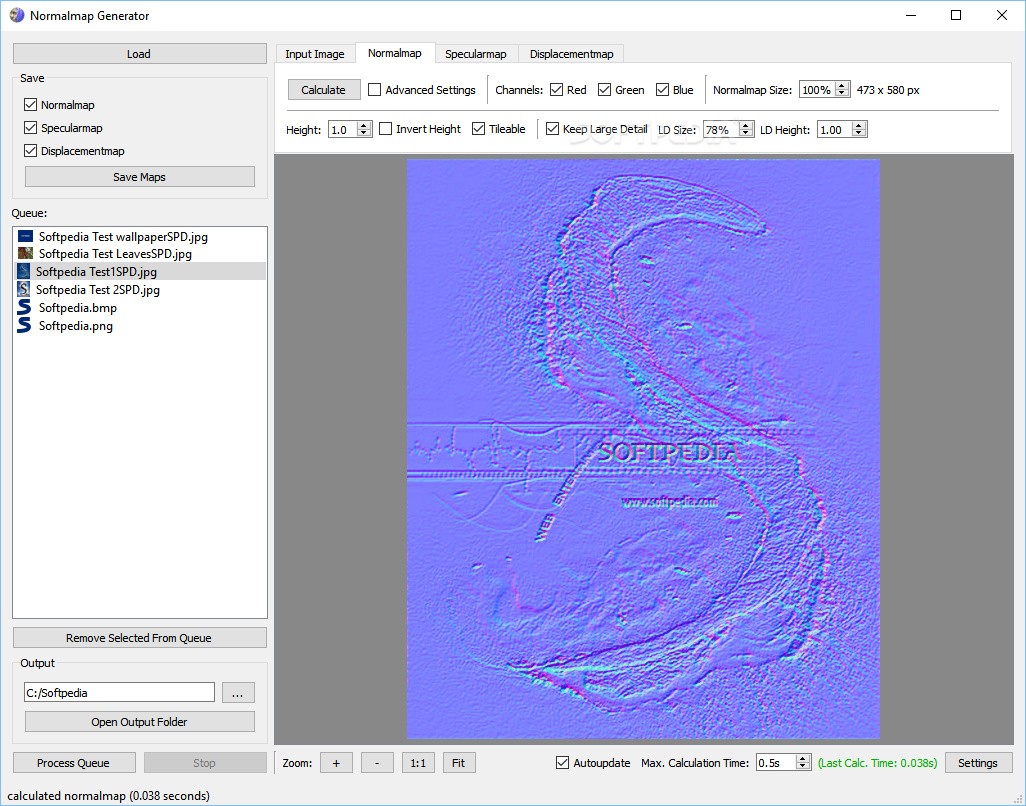This screenshot has height=806, width=1026.
Task: Open the Displacementmap tab
Action: (571, 54)
